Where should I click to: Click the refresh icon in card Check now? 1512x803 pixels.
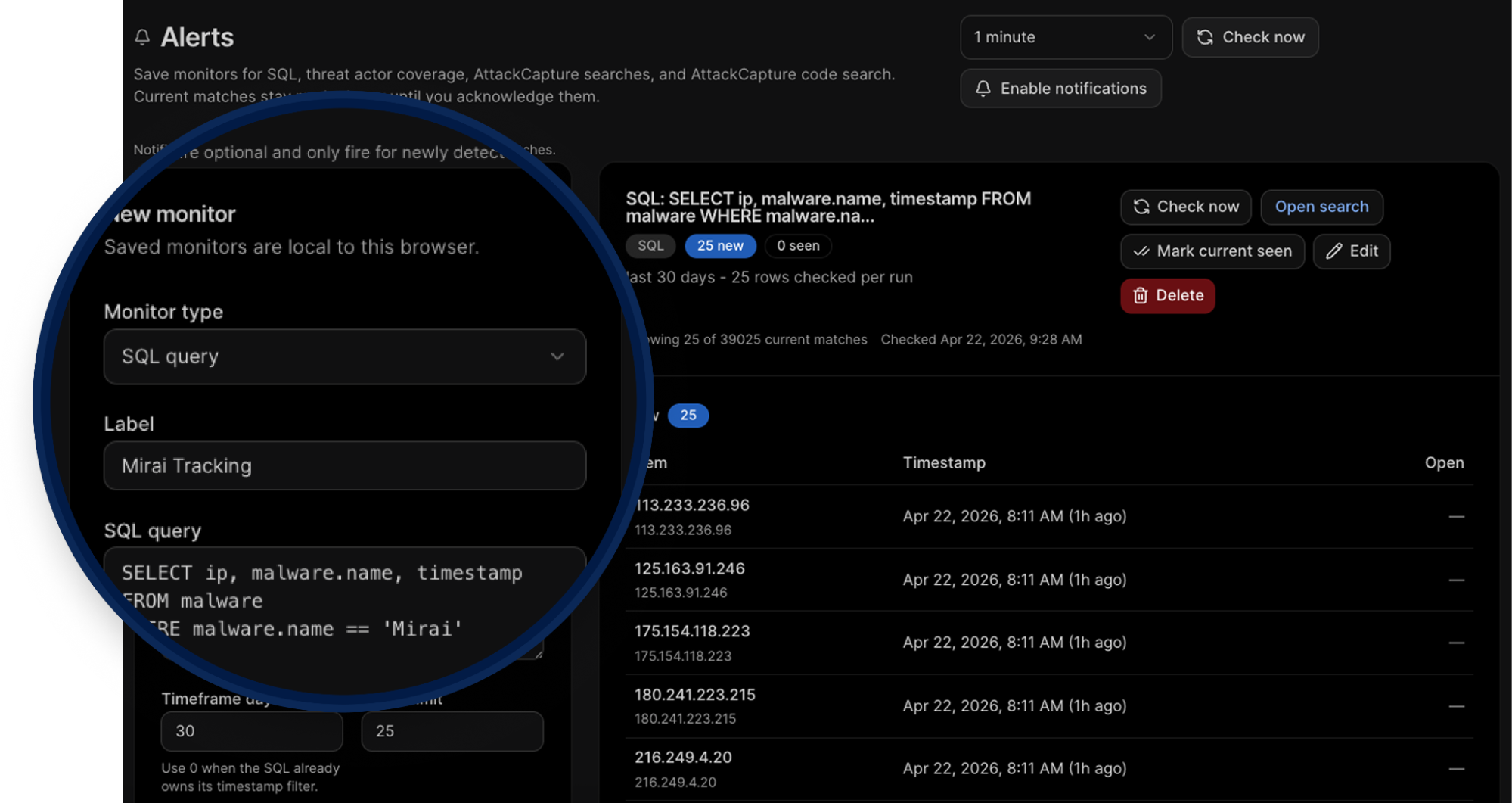1141,207
